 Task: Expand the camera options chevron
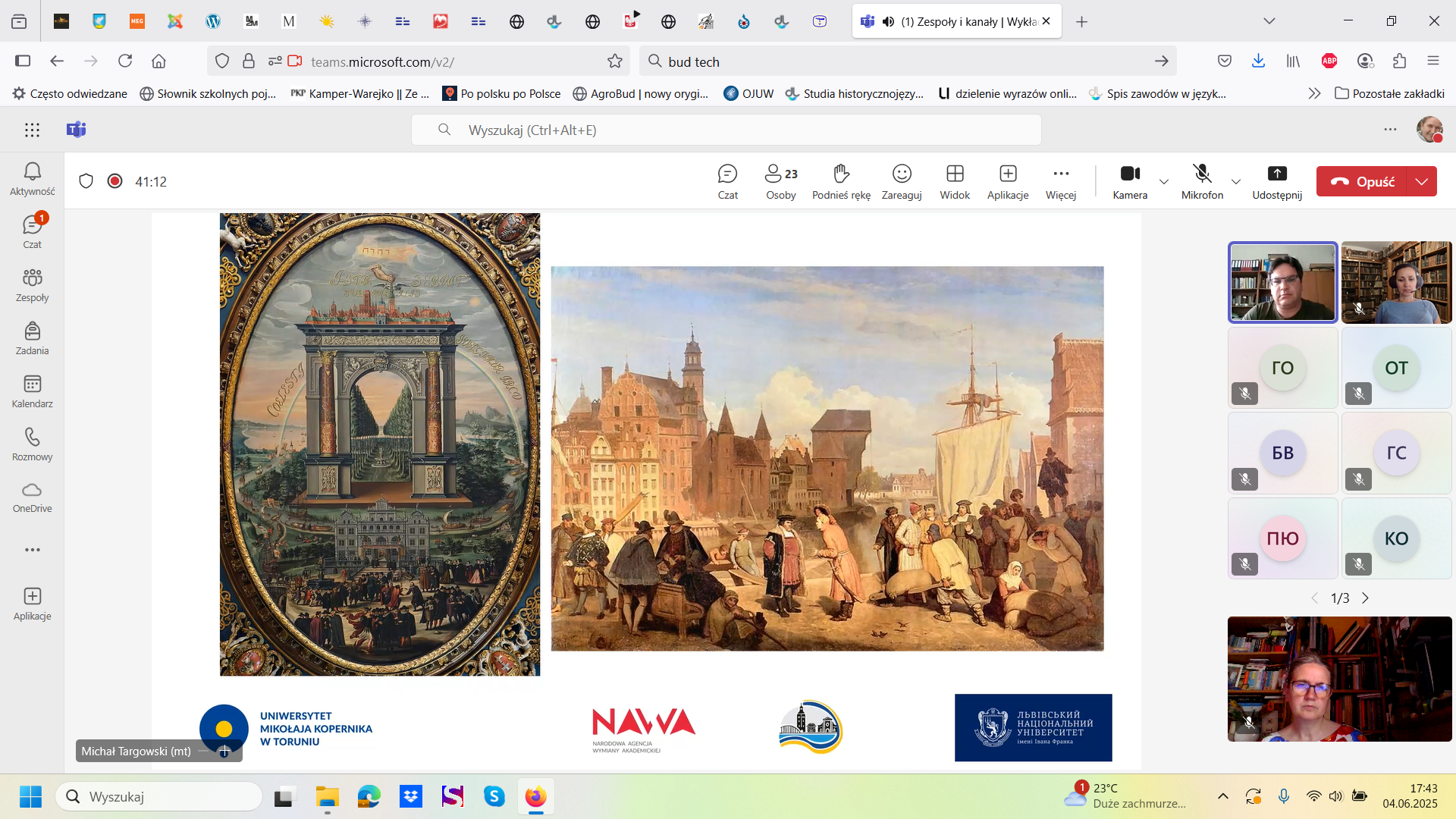tap(1164, 181)
